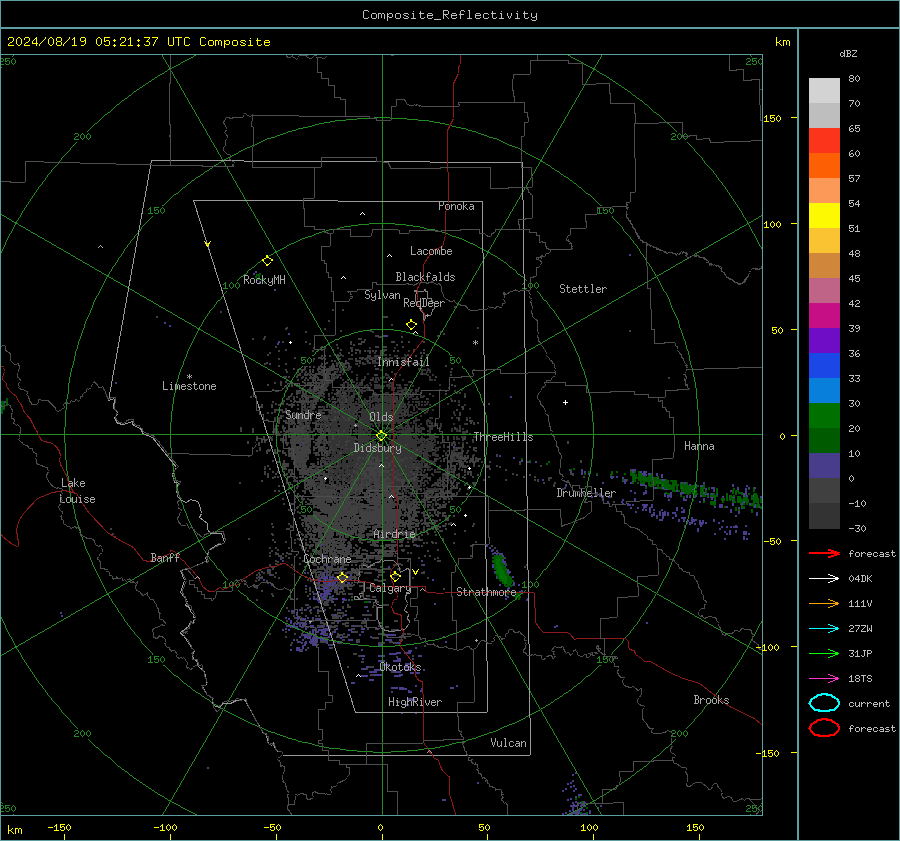
Task: Click the Lake Louise label
Action: tap(77, 491)
